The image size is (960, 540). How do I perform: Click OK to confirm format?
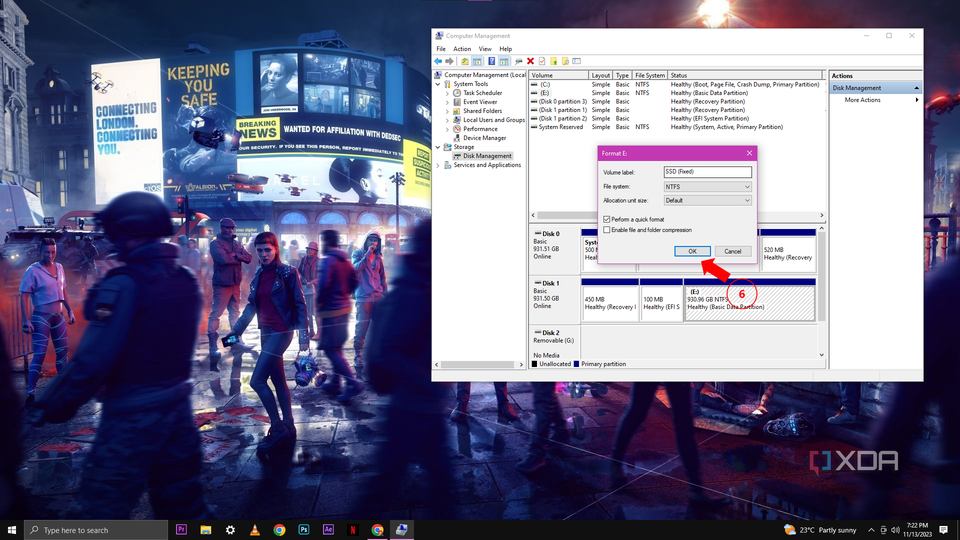[692, 251]
